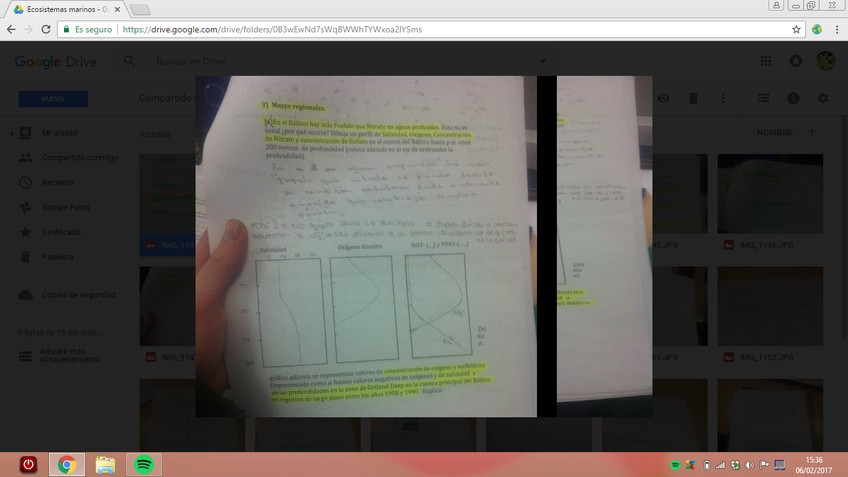Click the next image preview on right
This screenshot has height=477, width=848.
point(604,246)
